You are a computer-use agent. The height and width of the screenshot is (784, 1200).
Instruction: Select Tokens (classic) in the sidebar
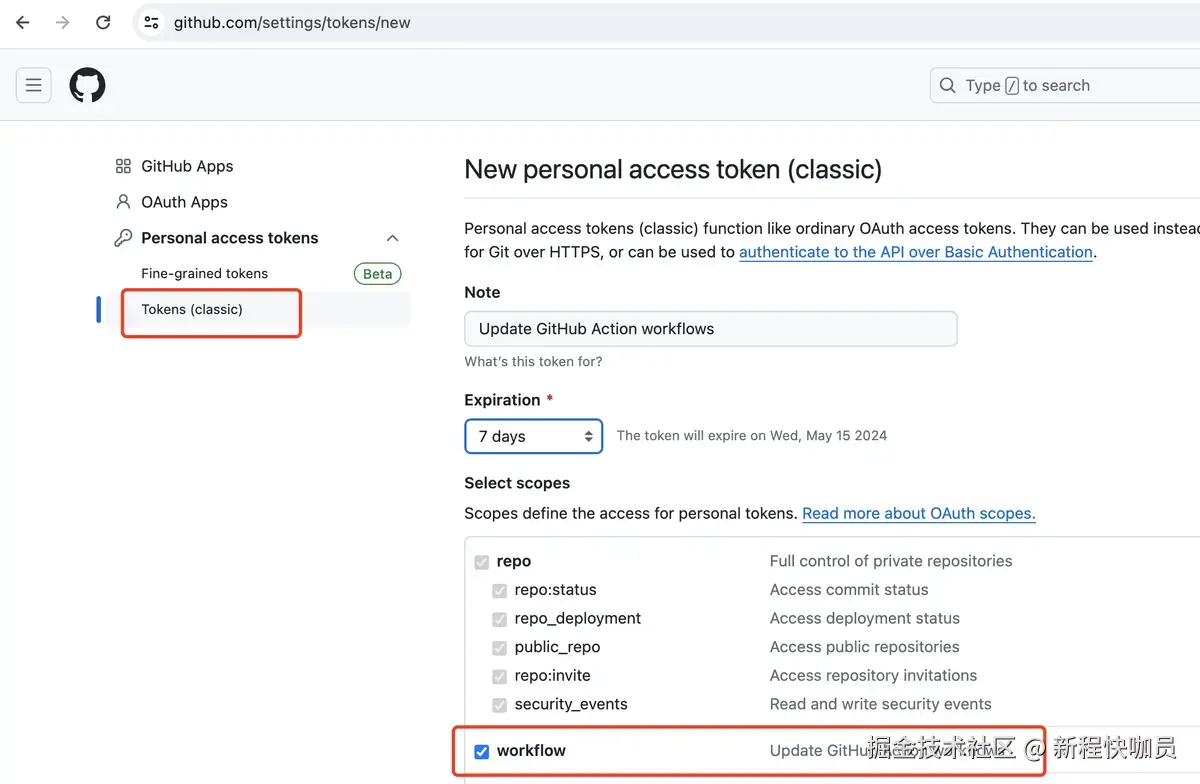191,310
